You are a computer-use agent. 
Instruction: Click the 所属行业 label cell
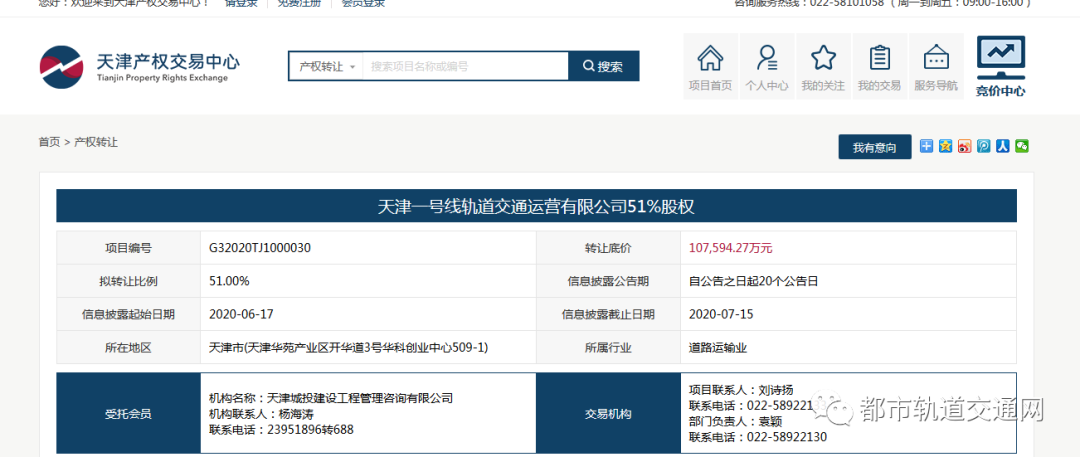coord(608,347)
